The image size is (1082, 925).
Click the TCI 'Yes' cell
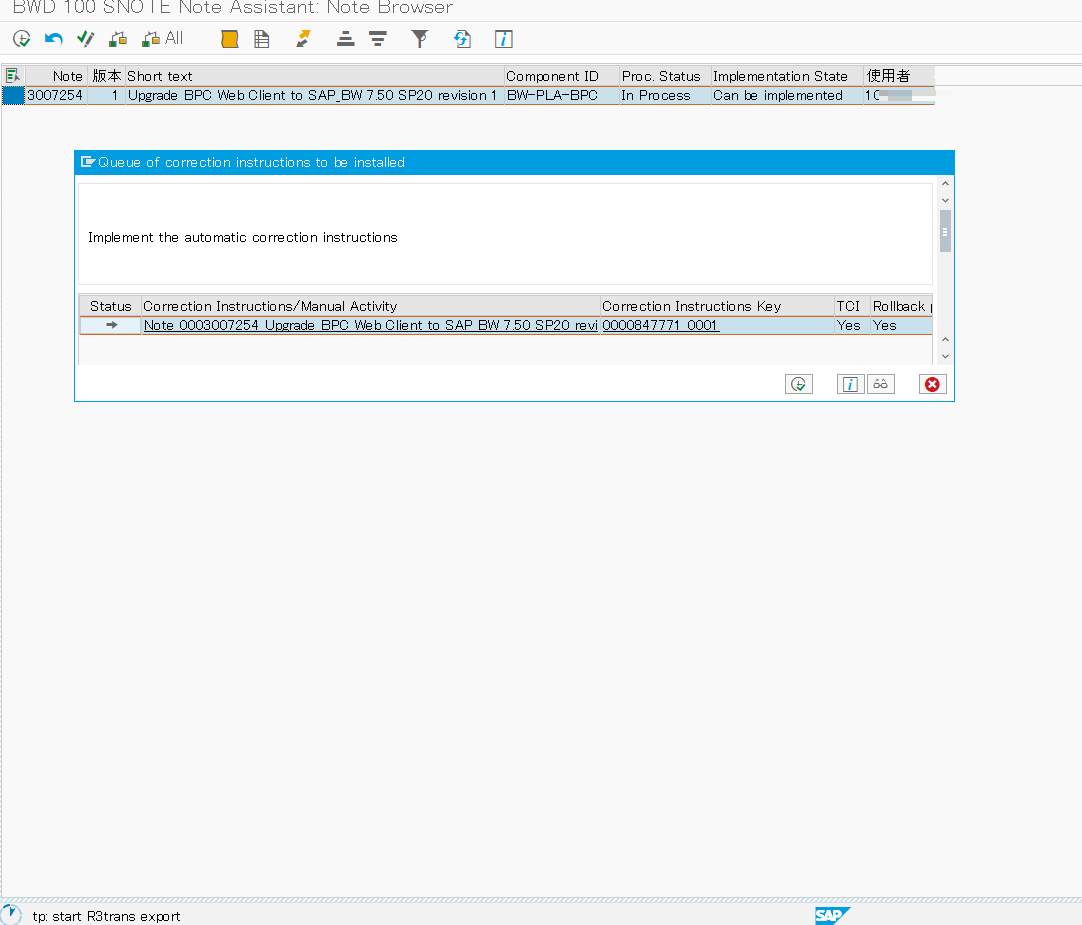(852, 325)
